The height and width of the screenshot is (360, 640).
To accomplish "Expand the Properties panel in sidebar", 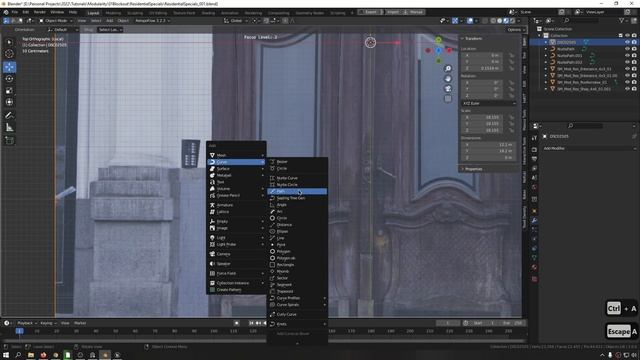I will point(473,169).
